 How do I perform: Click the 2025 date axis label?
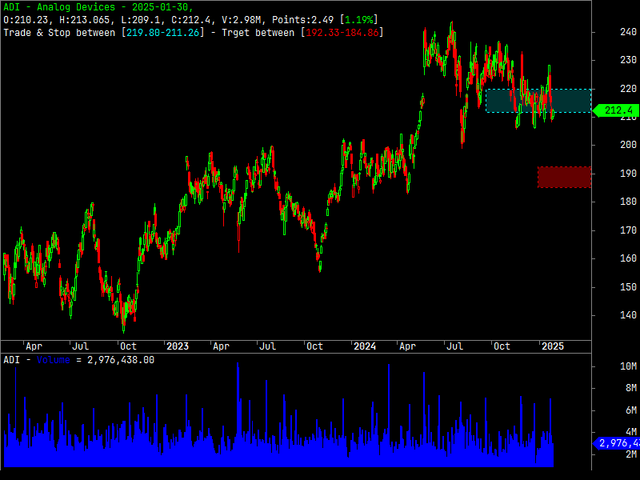pos(552,347)
